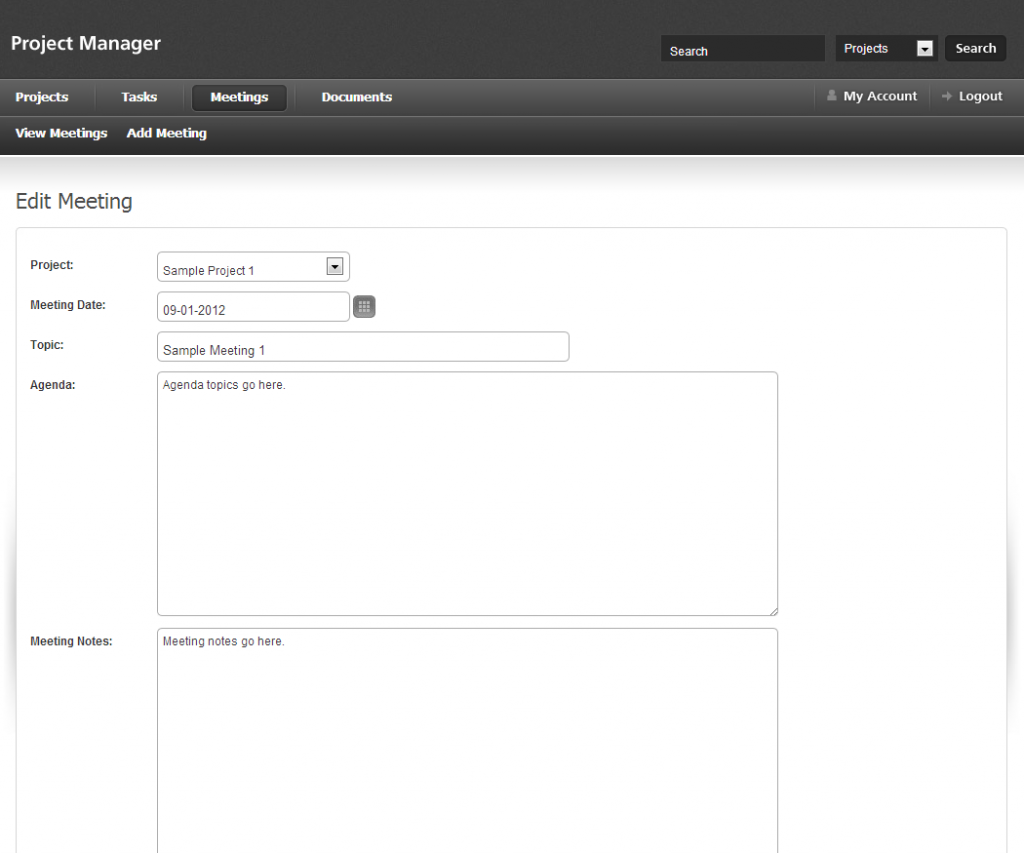Click the Project Manager title

86,44
